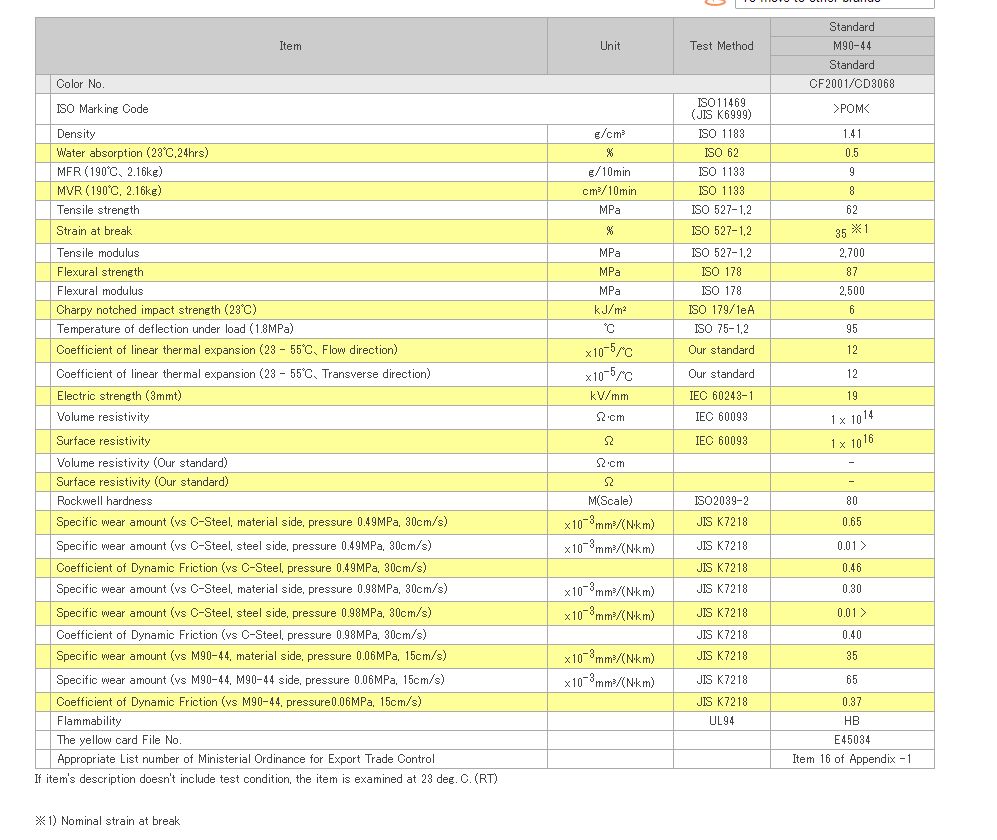The height and width of the screenshot is (840, 997).
Task: Select the specific wear value '0.30'
Action: (x=852, y=589)
